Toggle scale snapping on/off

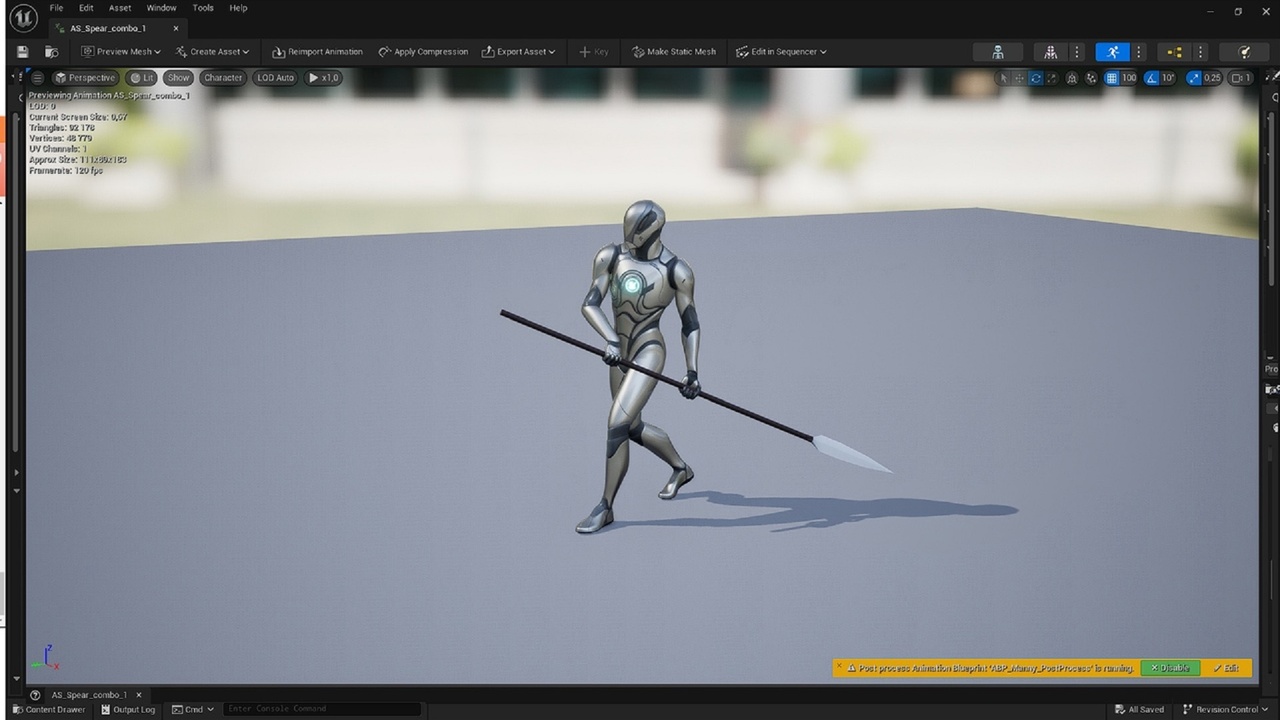tap(1194, 78)
